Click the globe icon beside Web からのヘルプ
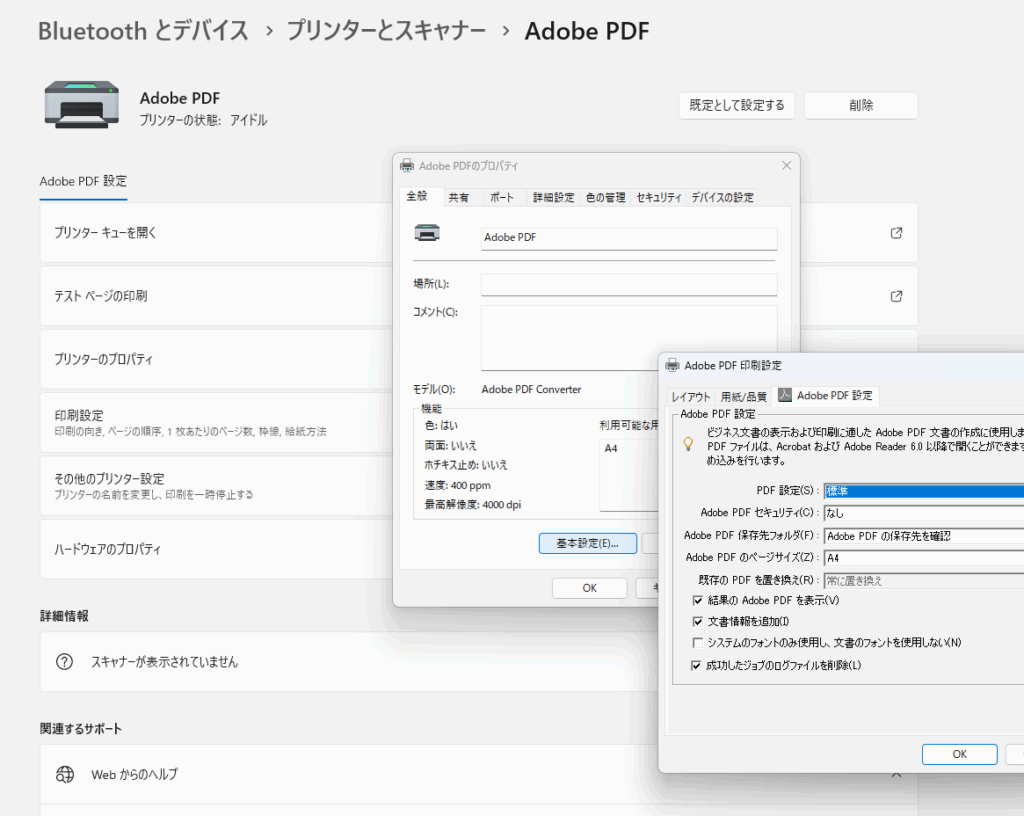Screen dimensions: 1024x816 pos(65,774)
